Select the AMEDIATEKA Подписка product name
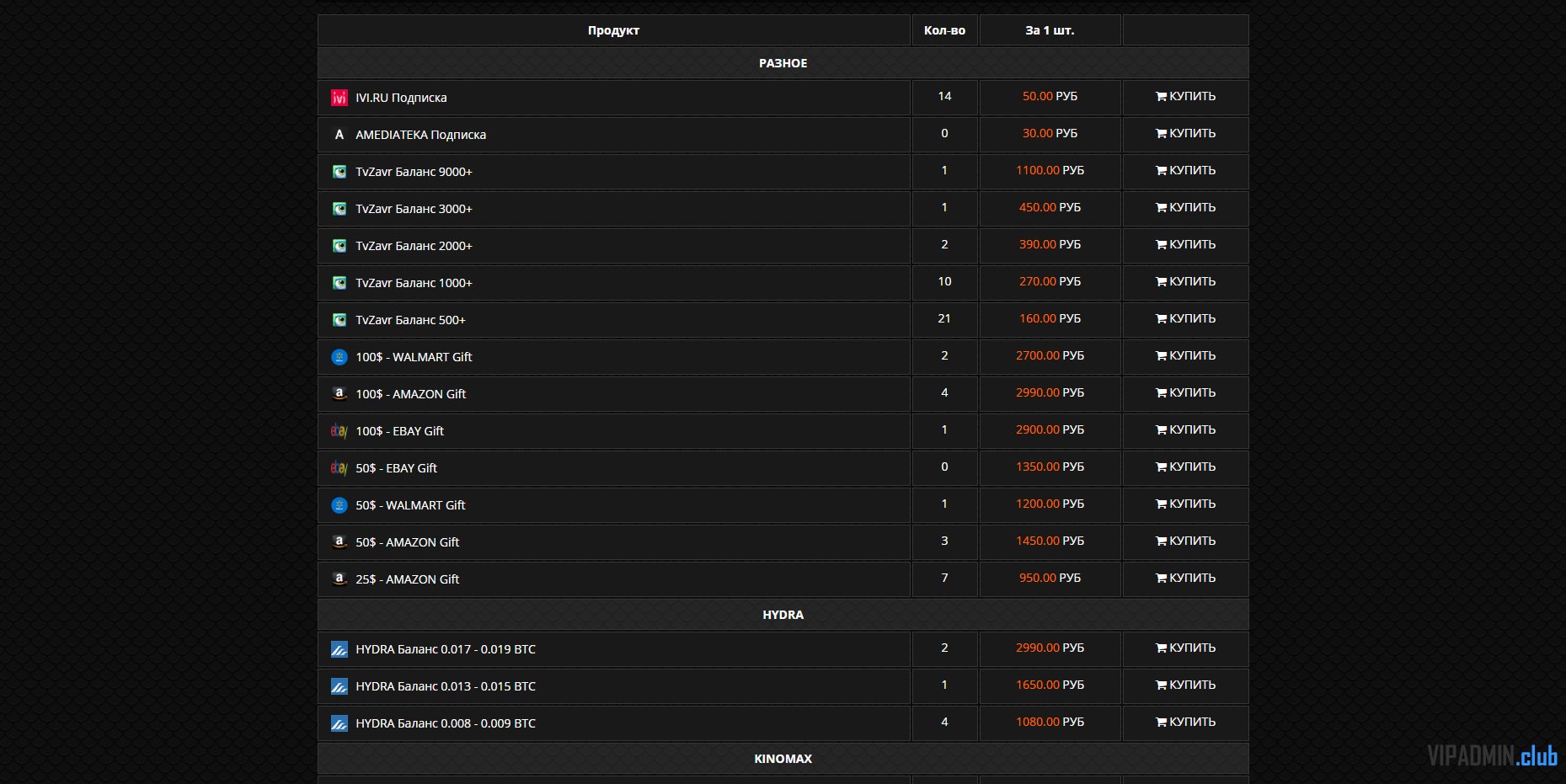Image resolution: width=1566 pixels, height=784 pixels. pyautogui.click(x=420, y=135)
